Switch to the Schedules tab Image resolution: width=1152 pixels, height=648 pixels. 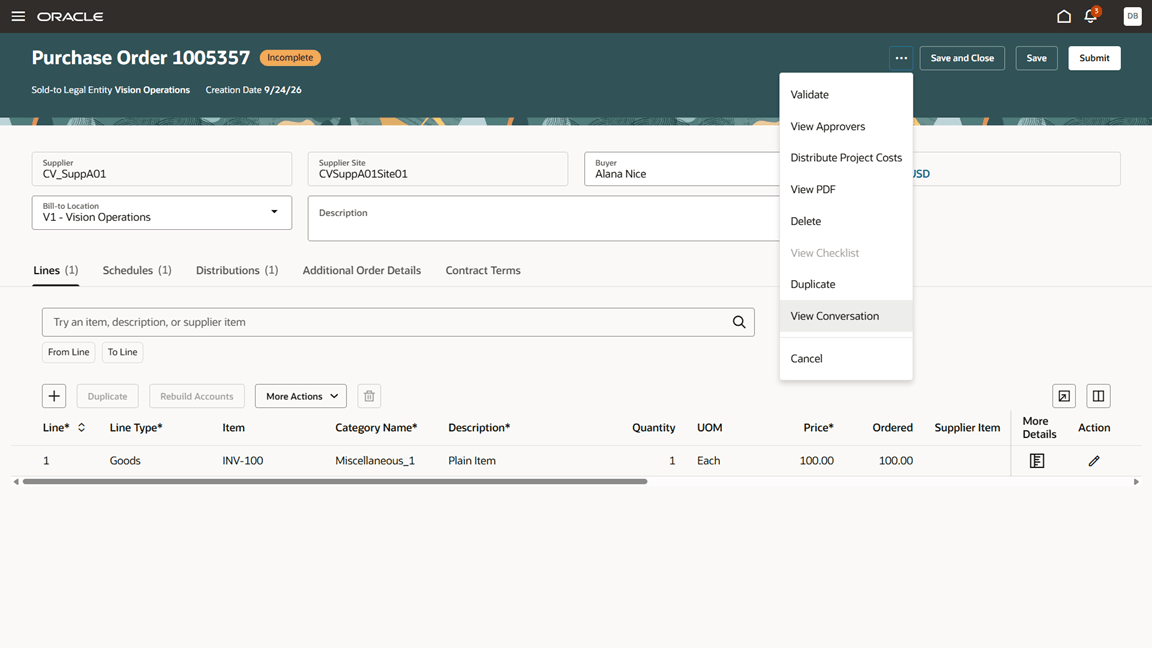coord(137,270)
